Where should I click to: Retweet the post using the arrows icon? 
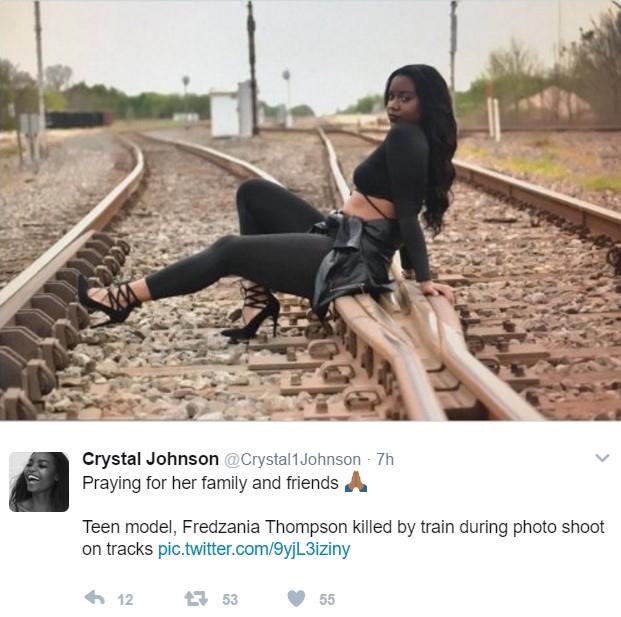point(196,598)
